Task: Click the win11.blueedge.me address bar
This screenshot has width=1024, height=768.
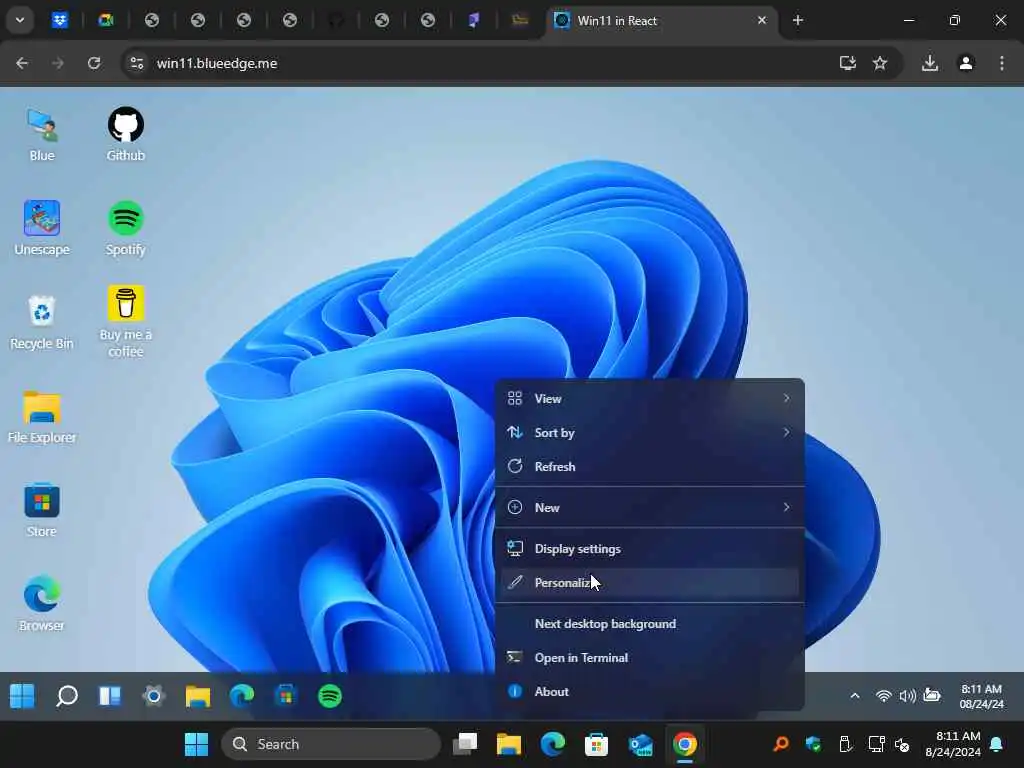Action: click(217, 63)
